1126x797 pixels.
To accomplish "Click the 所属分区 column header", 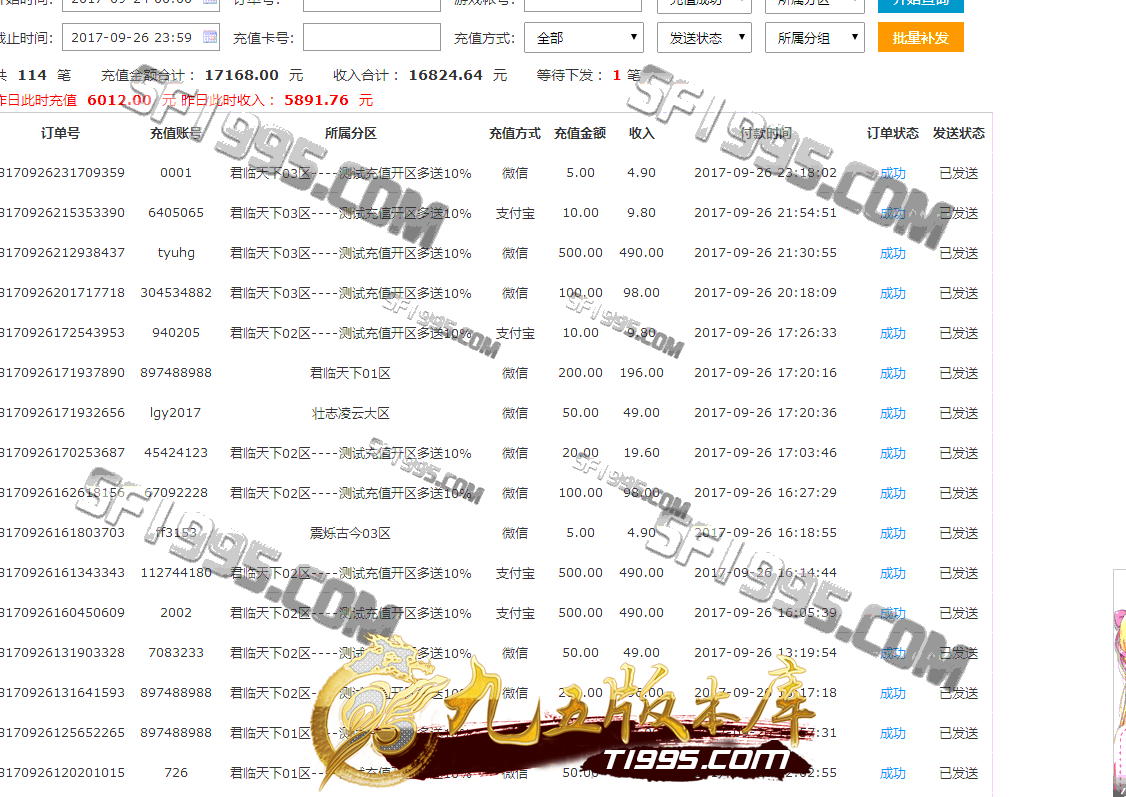I will point(350,133).
